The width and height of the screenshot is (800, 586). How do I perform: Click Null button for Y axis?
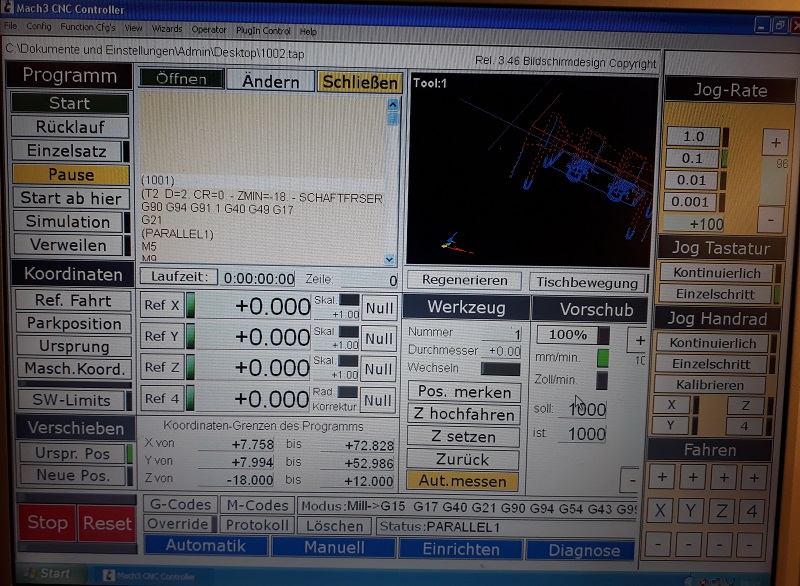[x=379, y=339]
